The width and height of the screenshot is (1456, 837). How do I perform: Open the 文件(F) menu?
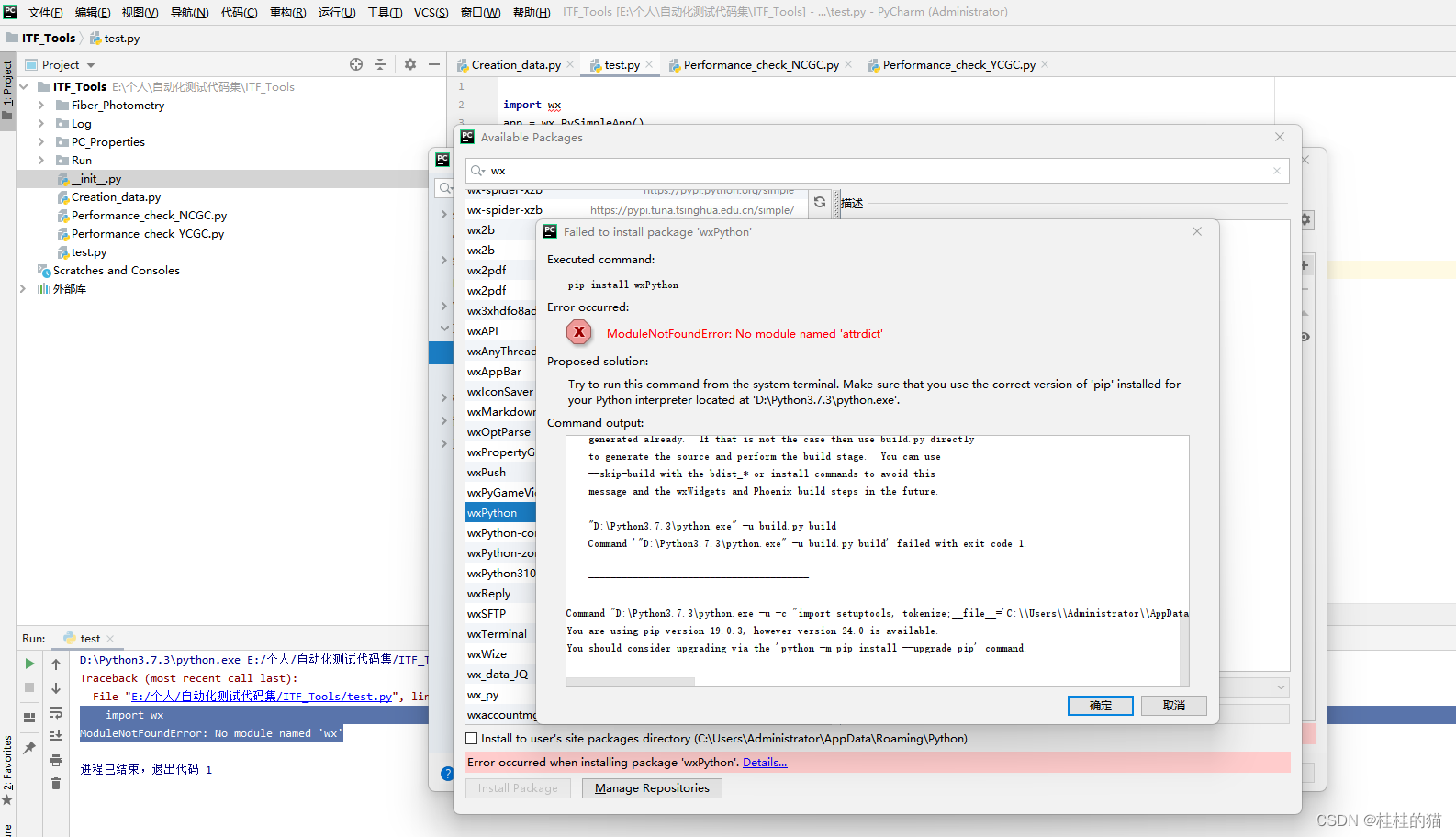[x=45, y=12]
